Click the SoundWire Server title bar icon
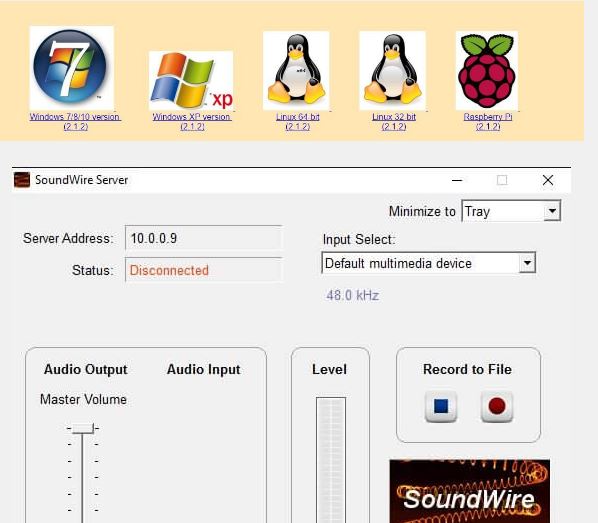The image size is (598, 523). pyautogui.click(x=22, y=180)
